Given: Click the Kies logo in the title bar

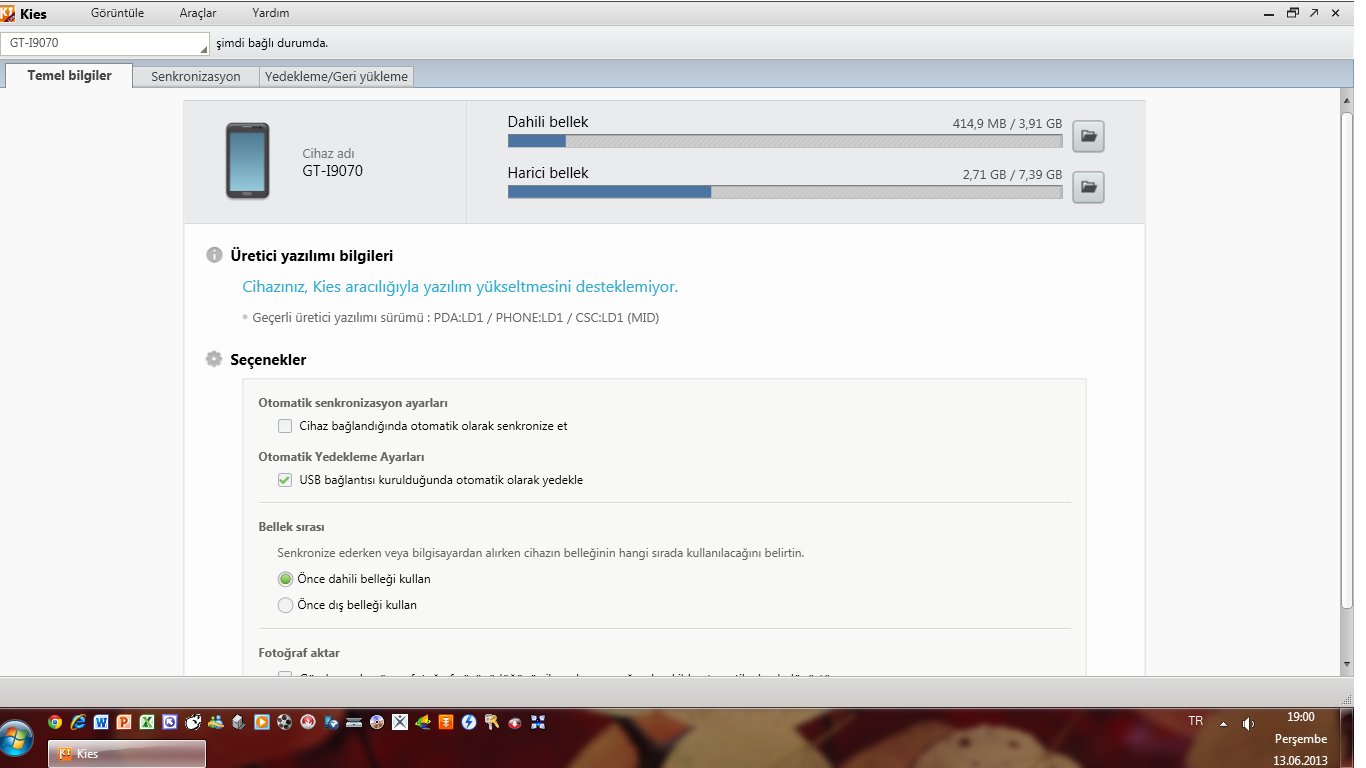Looking at the screenshot, I should 8,13.
